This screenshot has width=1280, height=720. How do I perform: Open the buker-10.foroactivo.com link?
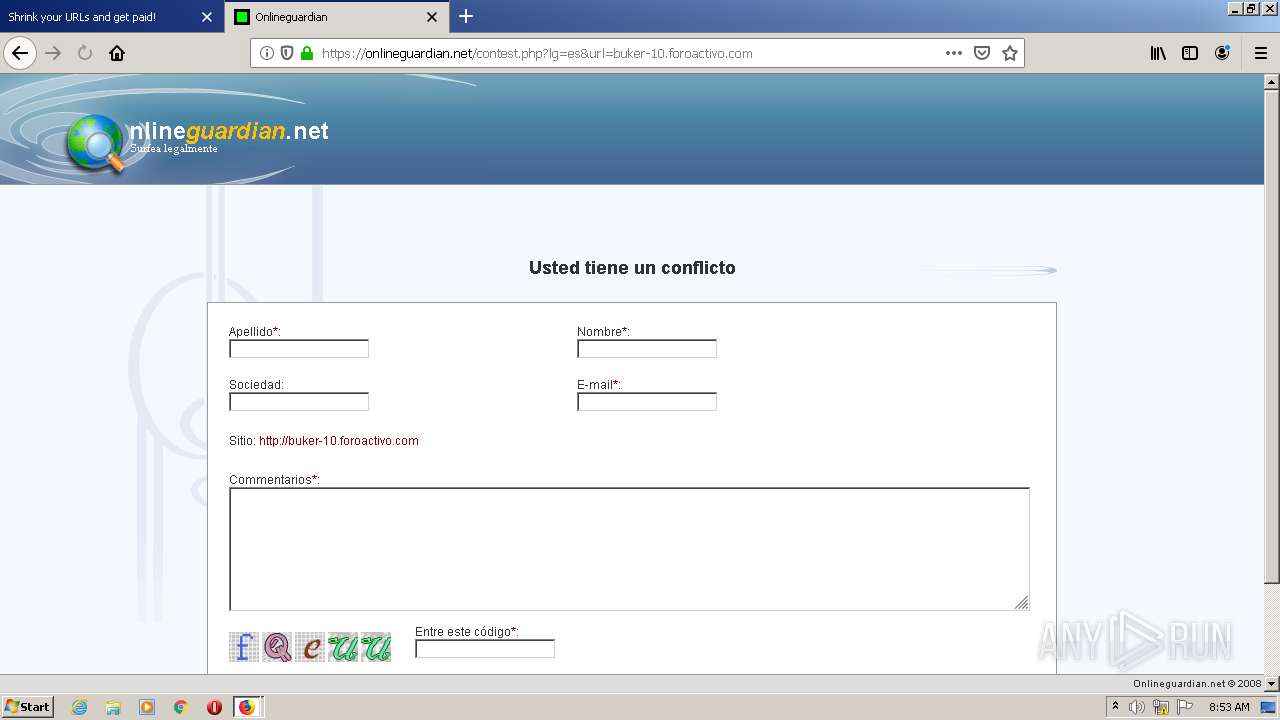tap(338, 441)
